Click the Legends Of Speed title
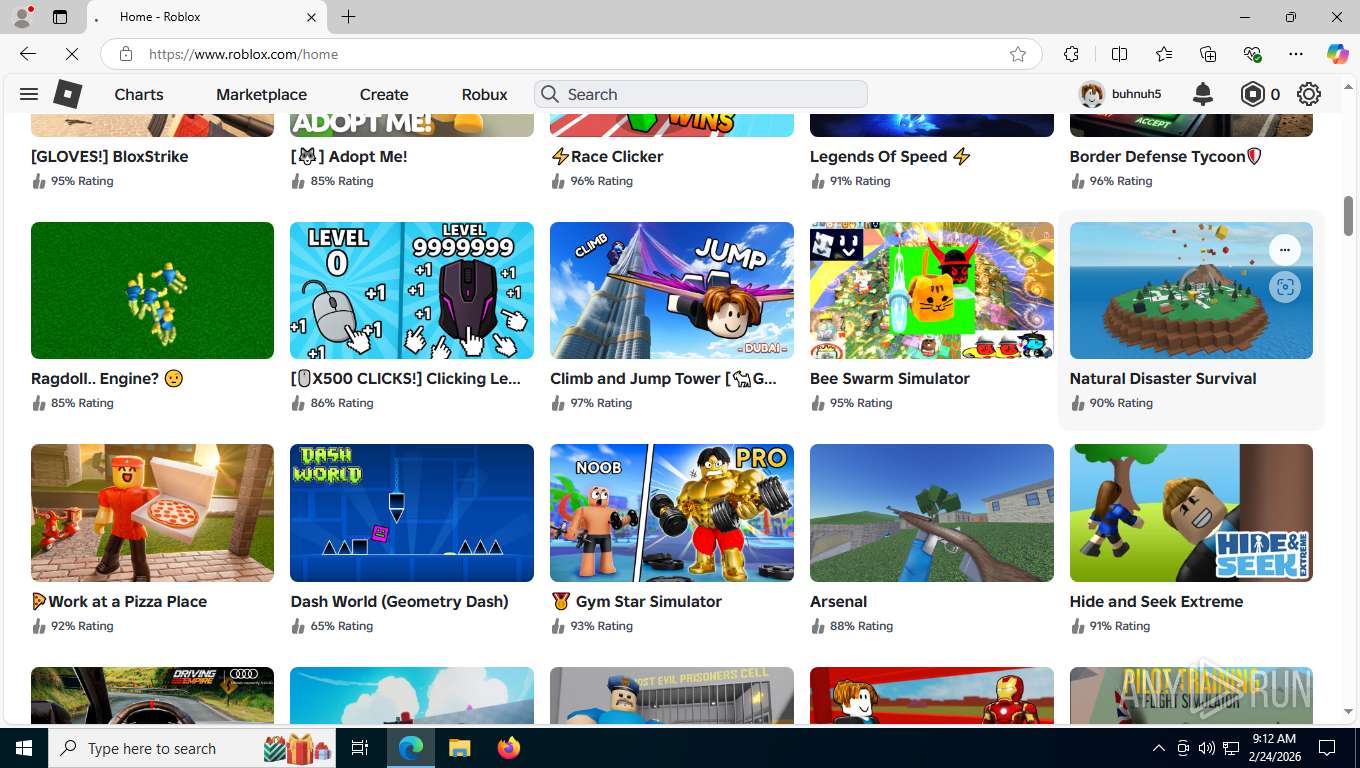Viewport: 1360px width, 768px height. pyautogui.click(x=890, y=156)
